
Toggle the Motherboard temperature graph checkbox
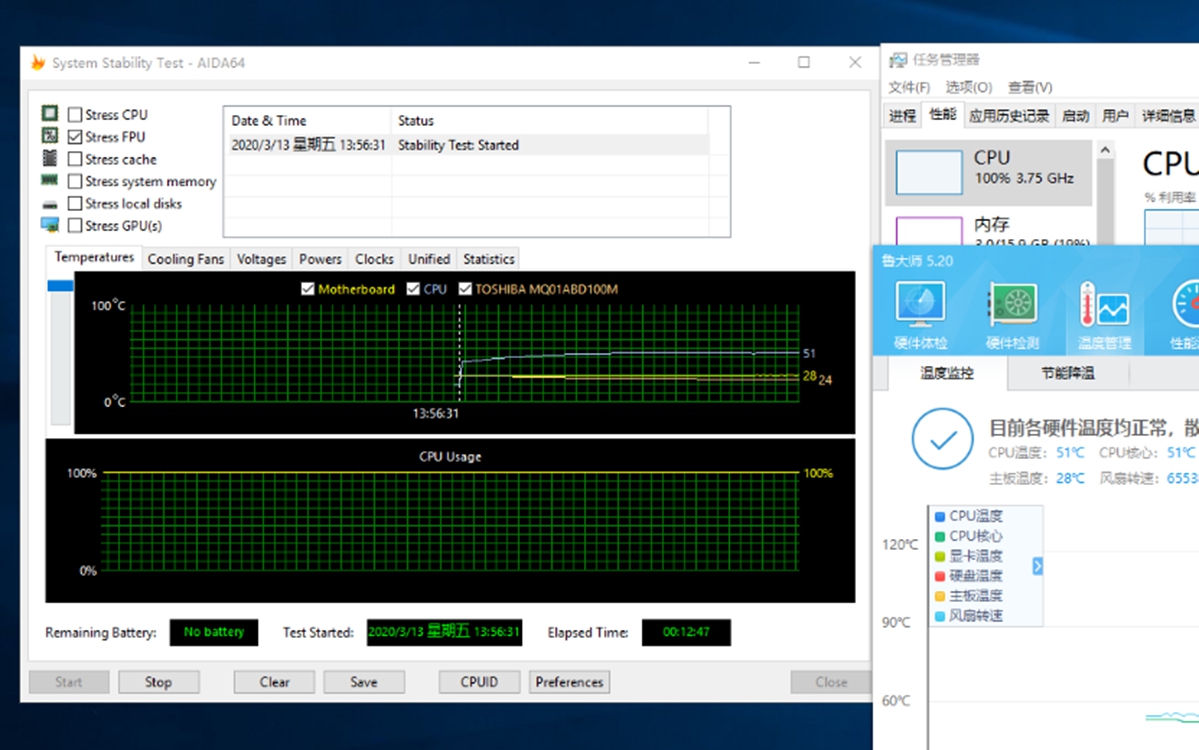[308, 289]
